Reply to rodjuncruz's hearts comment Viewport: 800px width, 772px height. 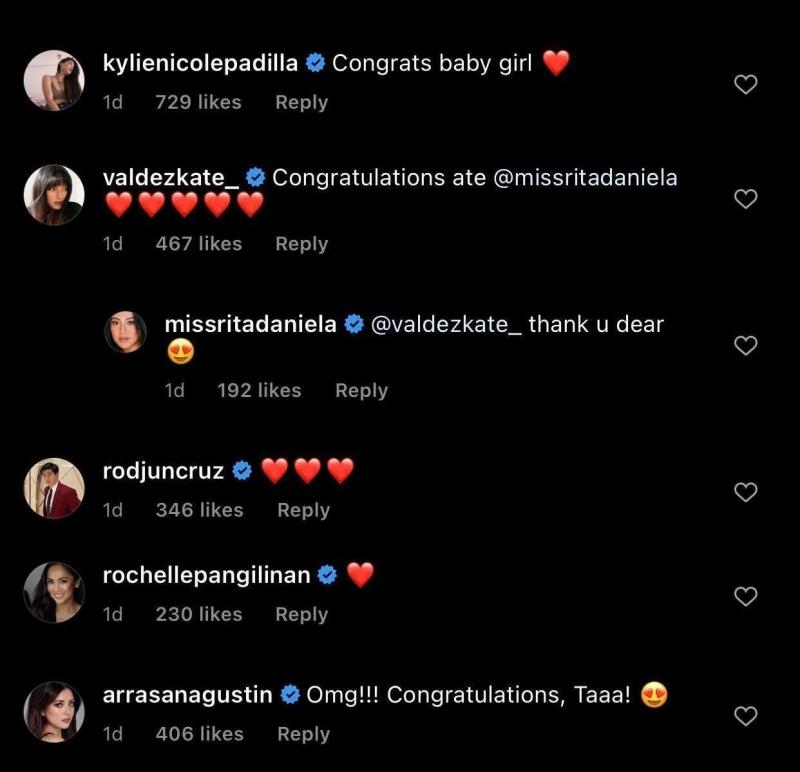click(303, 510)
